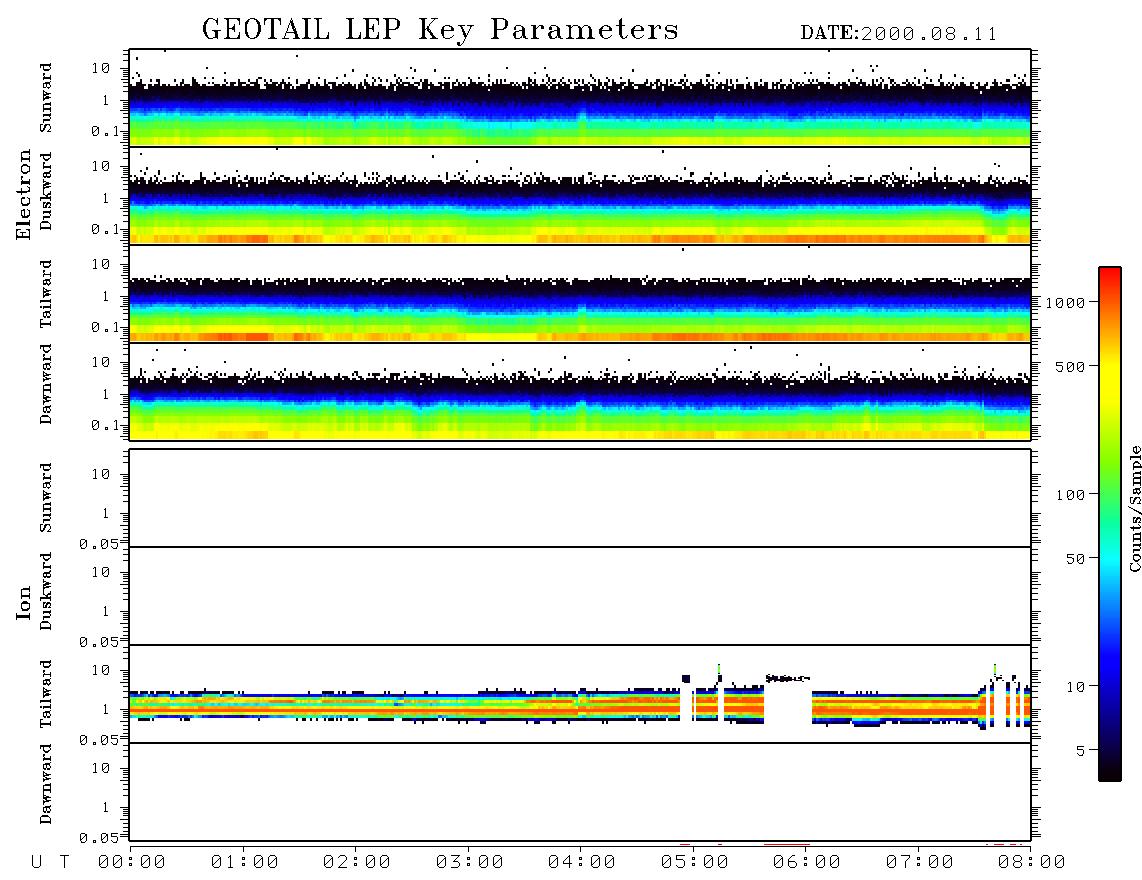Click the "50" color bar tick label
Screen dimensions: 1142x880
1075,559
